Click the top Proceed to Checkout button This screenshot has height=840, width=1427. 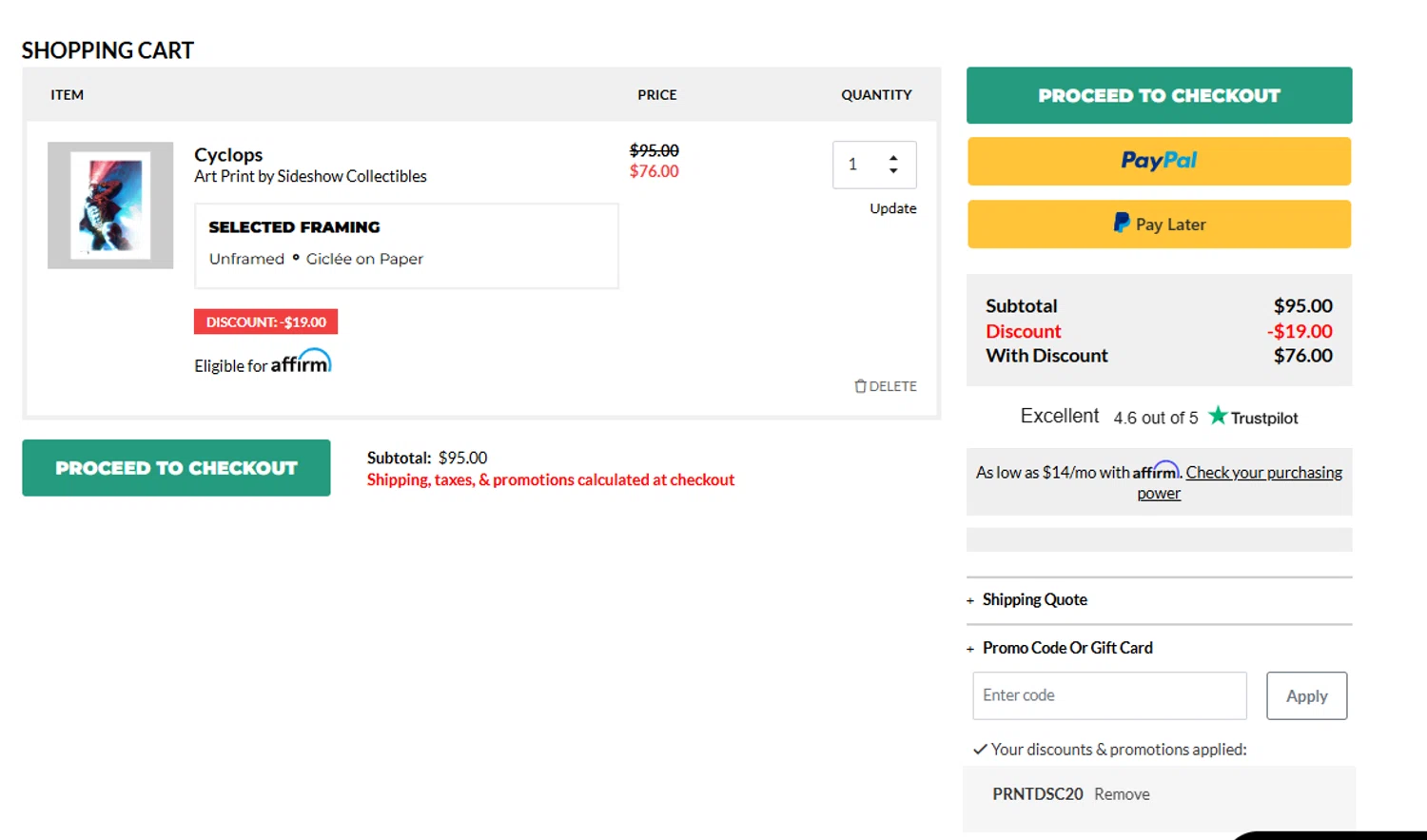[1159, 95]
